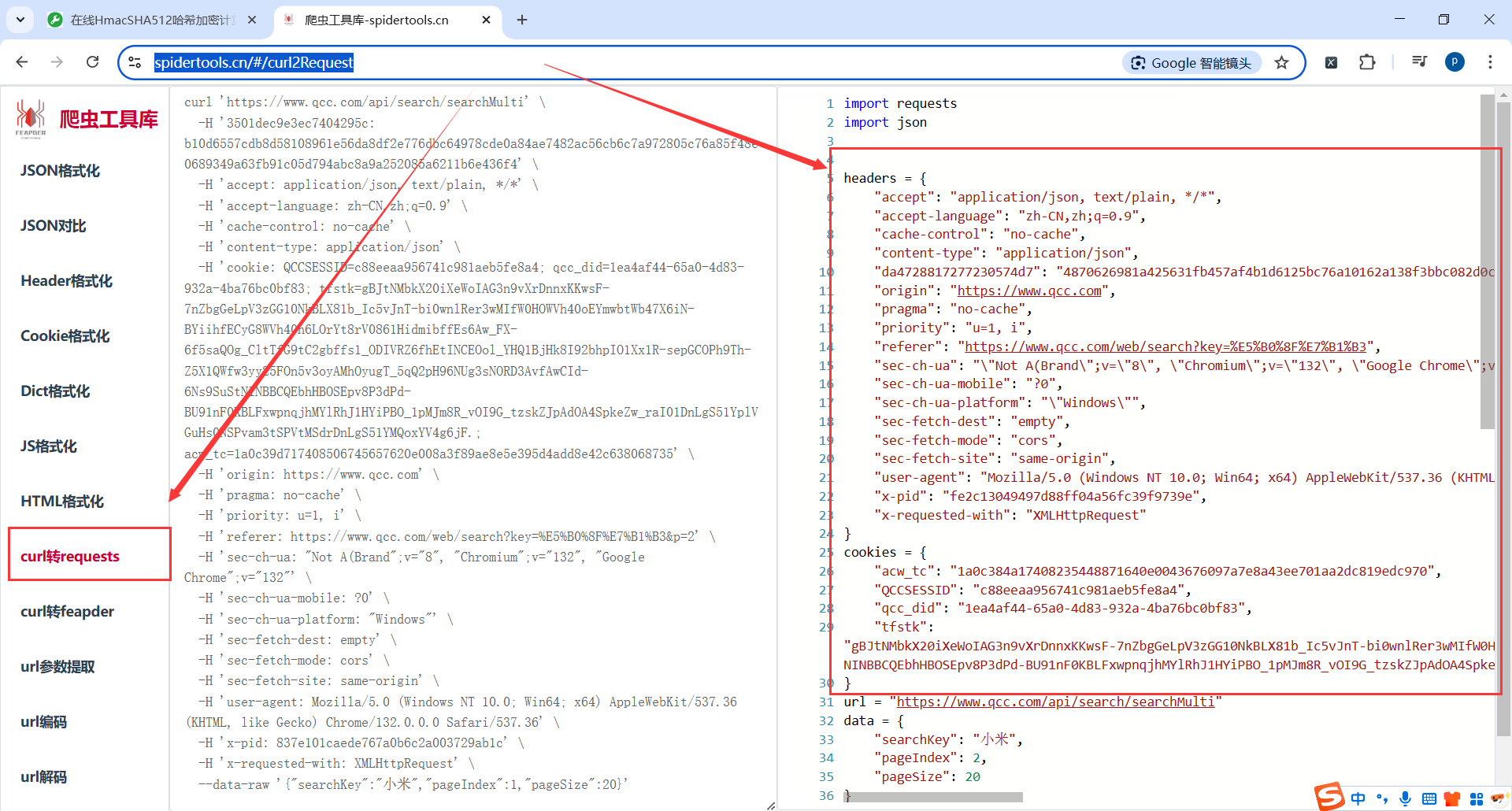Click the code editor horizontal scrollbar
Image resolution: width=1512 pixels, height=811 pixels.
coord(934,797)
